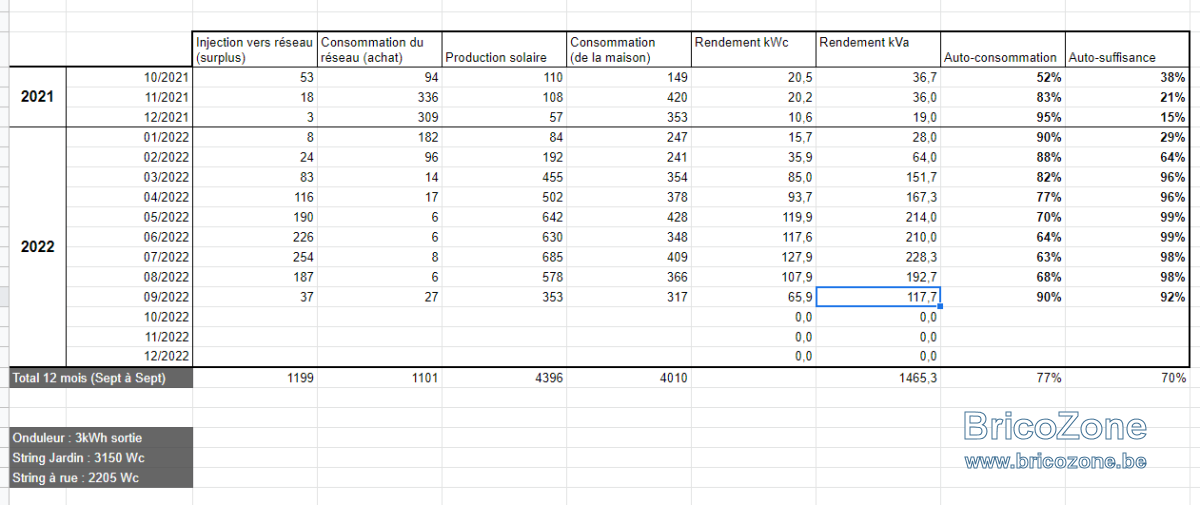
Task: Click the 'Auto-suffisance' column header
Action: (x=1128, y=50)
